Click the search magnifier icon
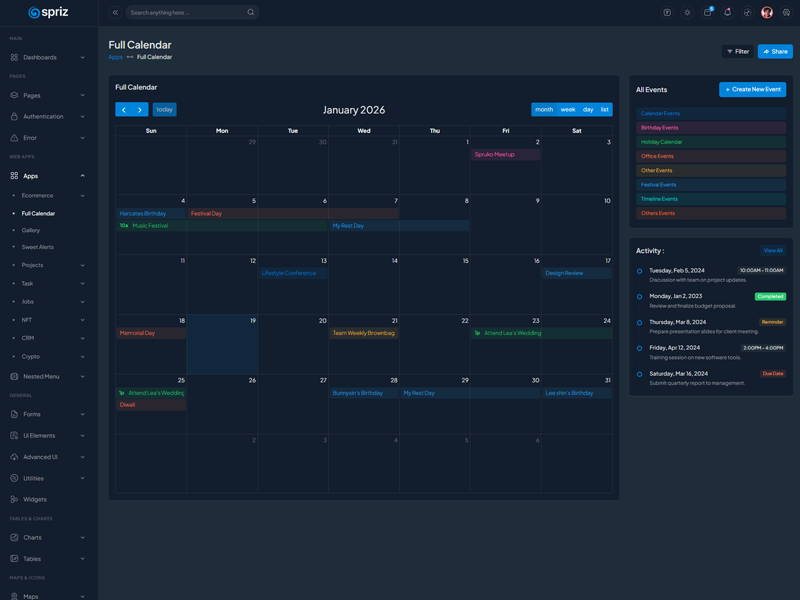800x600 pixels. pyautogui.click(x=251, y=13)
